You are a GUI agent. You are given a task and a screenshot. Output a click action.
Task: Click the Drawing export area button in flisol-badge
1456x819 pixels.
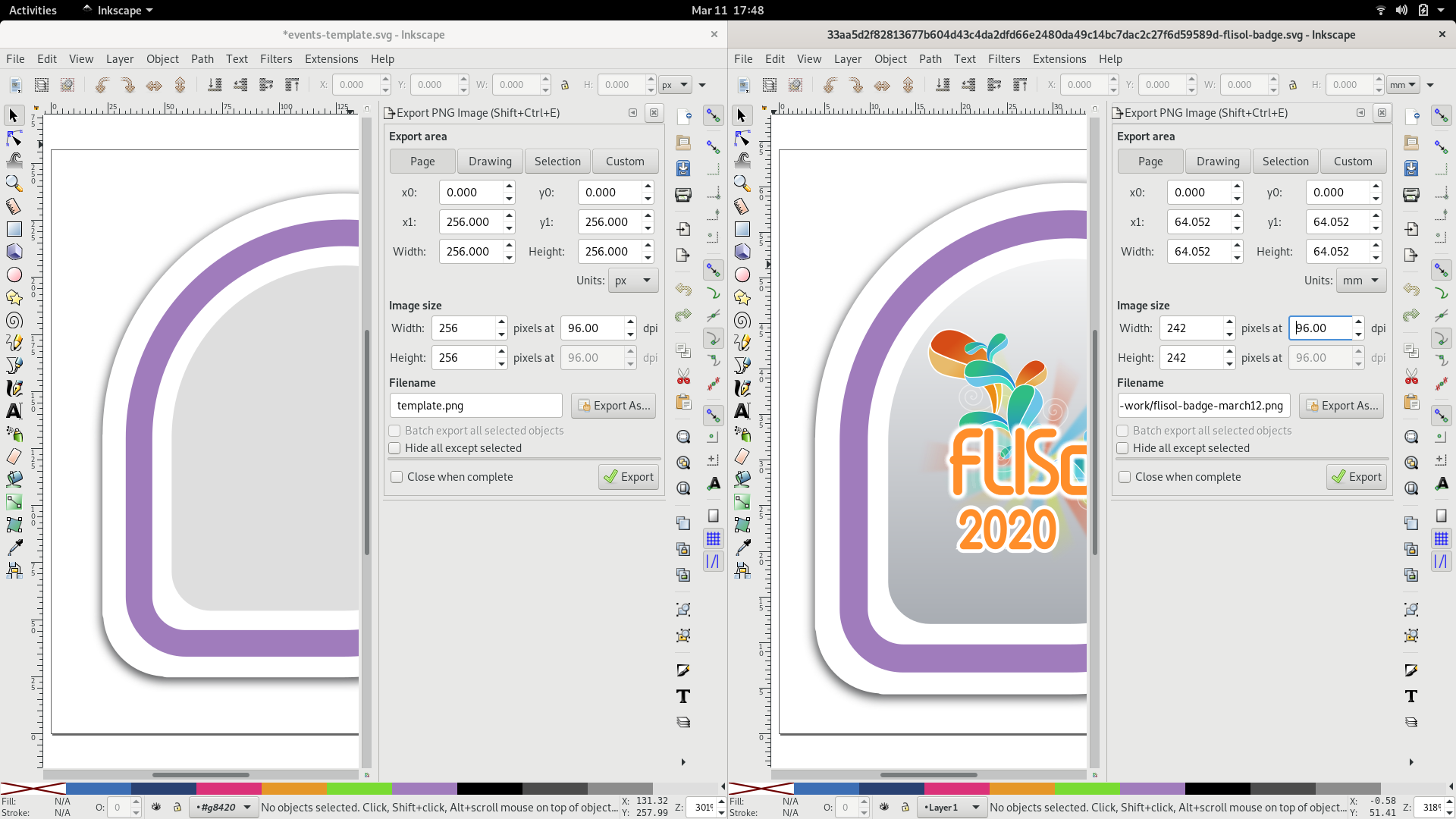[1218, 162]
